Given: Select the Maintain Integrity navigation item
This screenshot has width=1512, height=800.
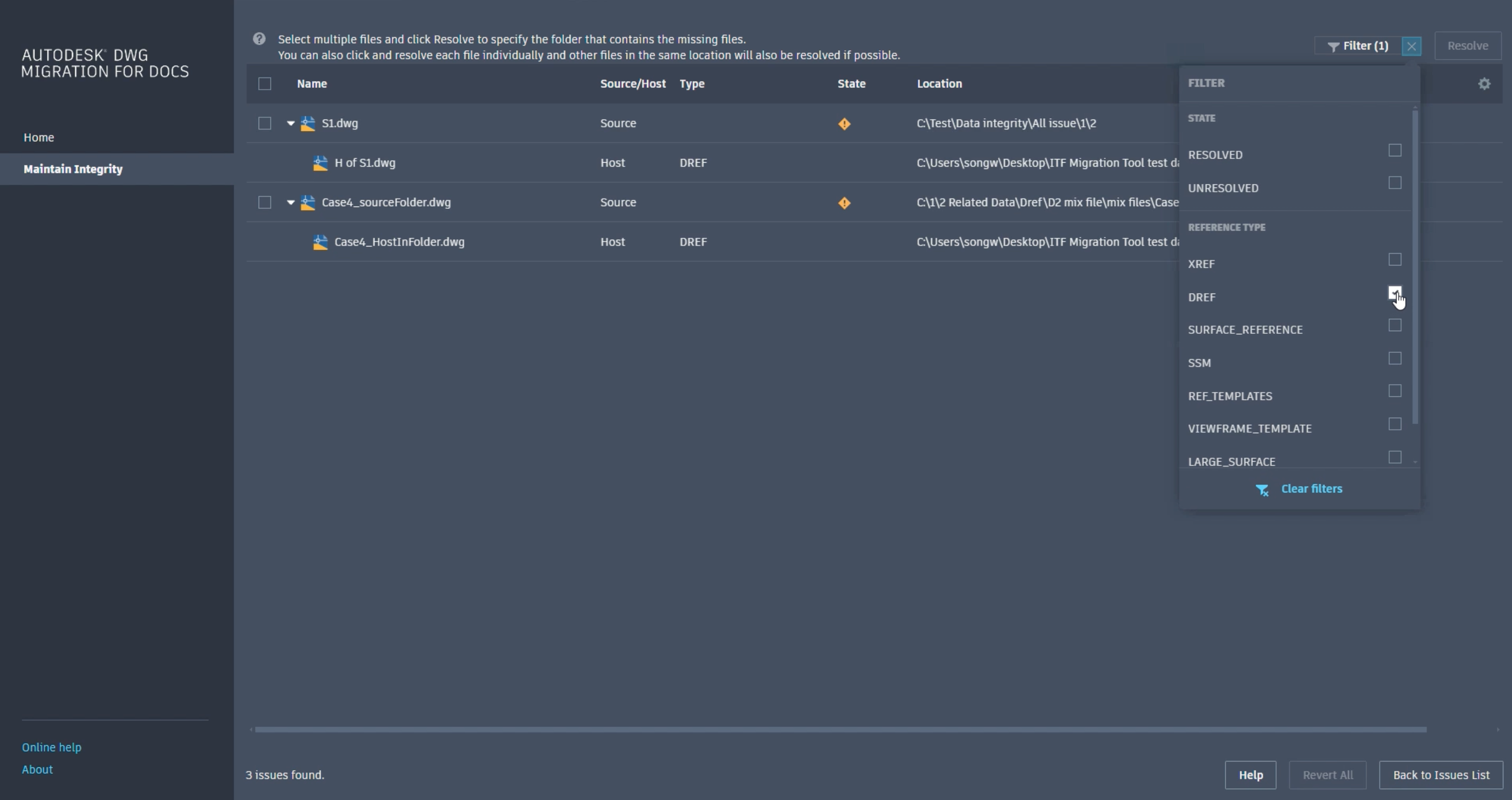Looking at the screenshot, I should [73, 169].
